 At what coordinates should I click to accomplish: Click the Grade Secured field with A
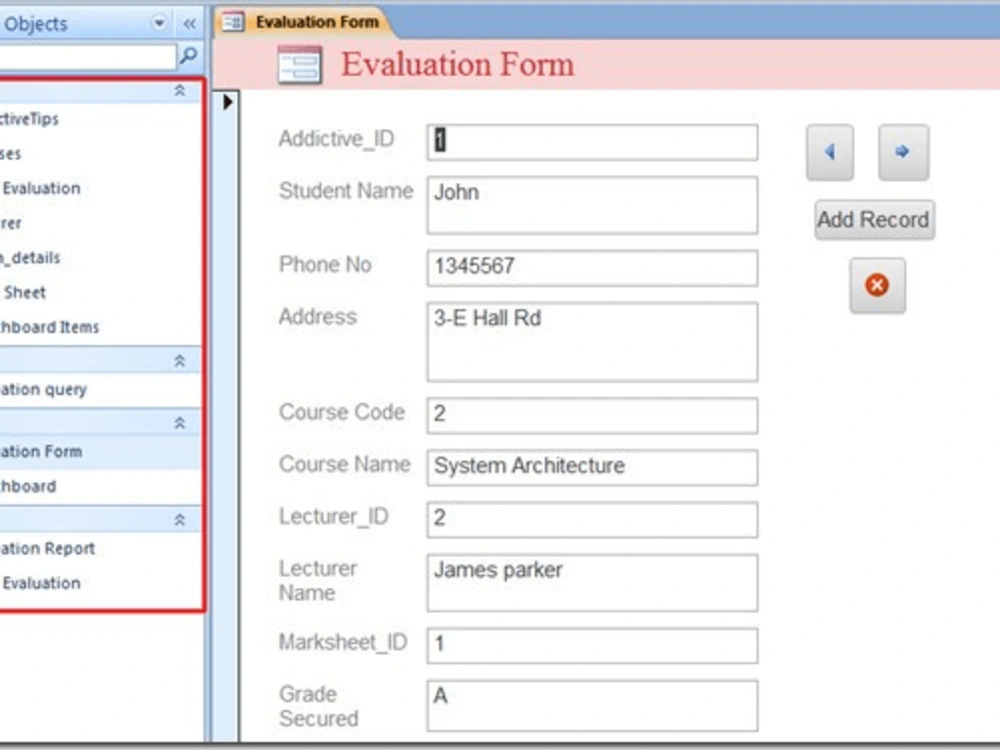click(x=592, y=705)
